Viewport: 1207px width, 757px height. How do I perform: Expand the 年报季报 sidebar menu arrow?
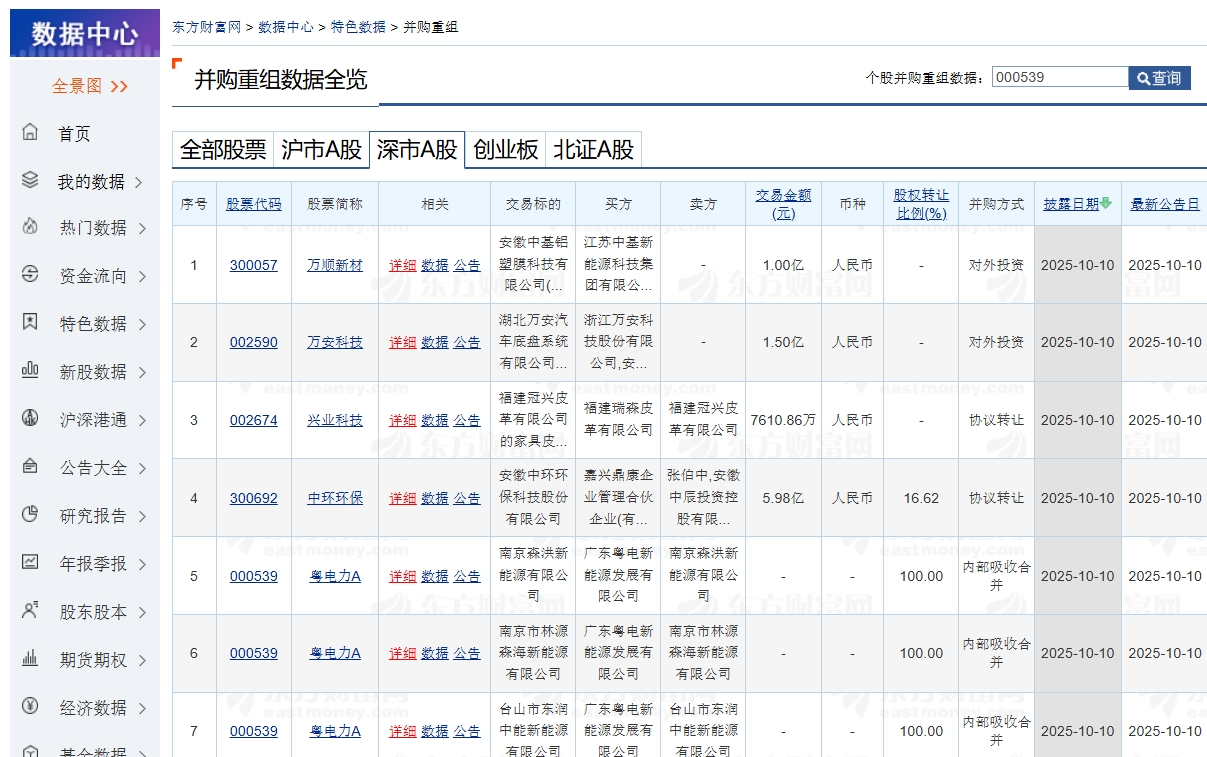click(x=142, y=564)
